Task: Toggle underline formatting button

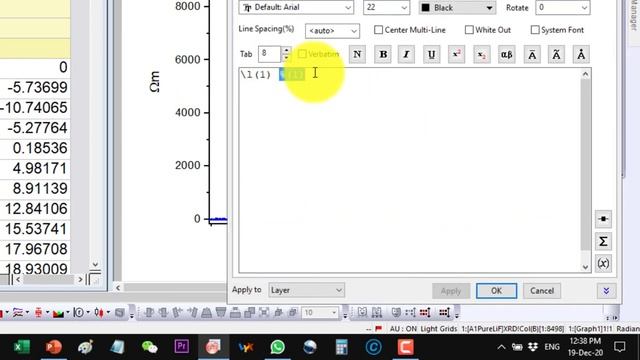Action: tap(431, 54)
